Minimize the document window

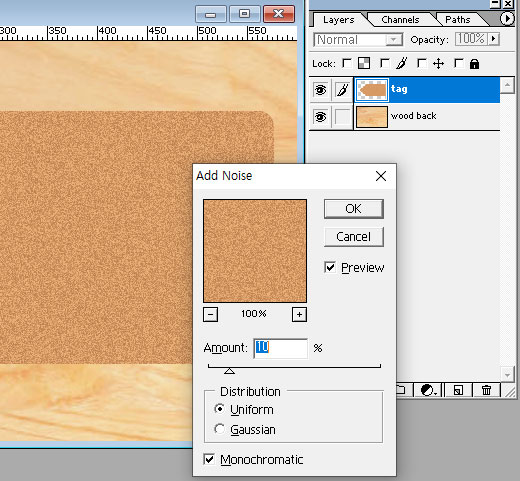tap(211, 14)
